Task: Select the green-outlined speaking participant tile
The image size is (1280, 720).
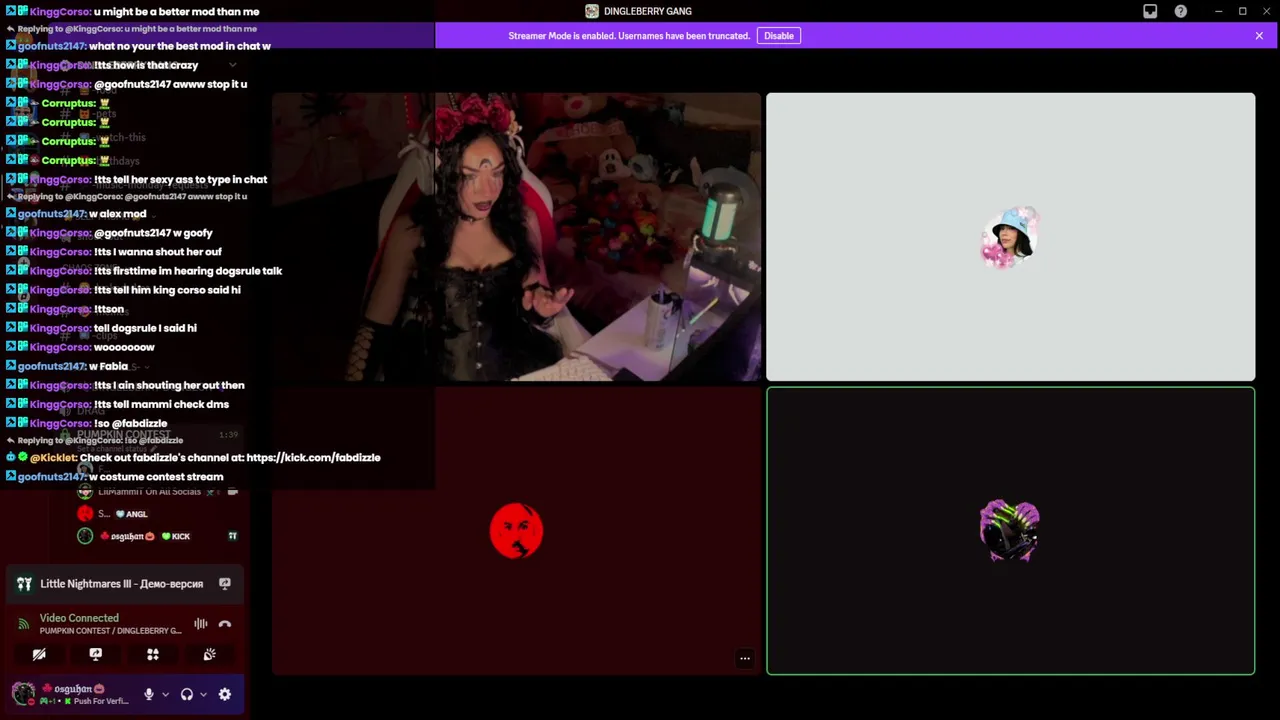Action: [1010, 531]
